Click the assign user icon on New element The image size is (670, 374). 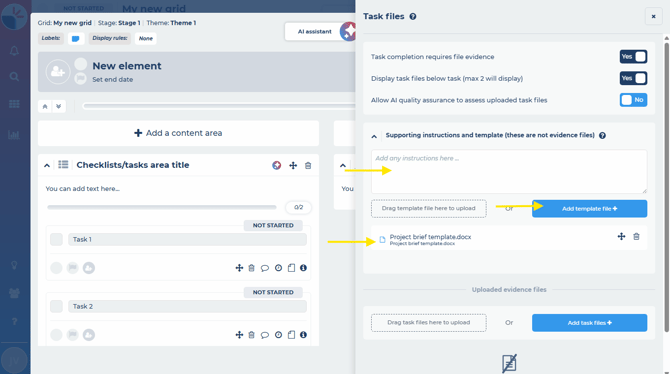pyautogui.click(x=58, y=71)
